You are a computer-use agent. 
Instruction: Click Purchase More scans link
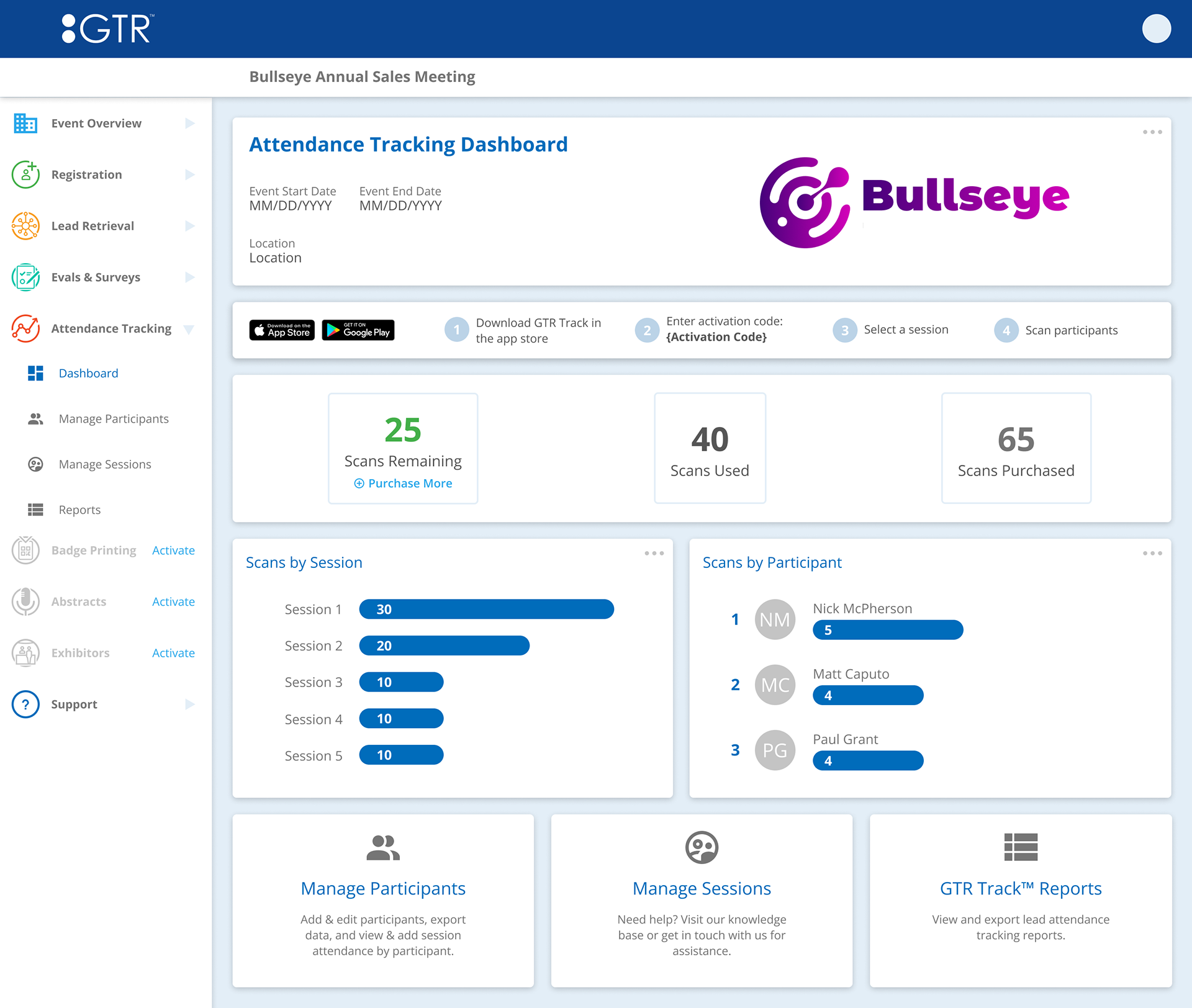[x=403, y=484]
